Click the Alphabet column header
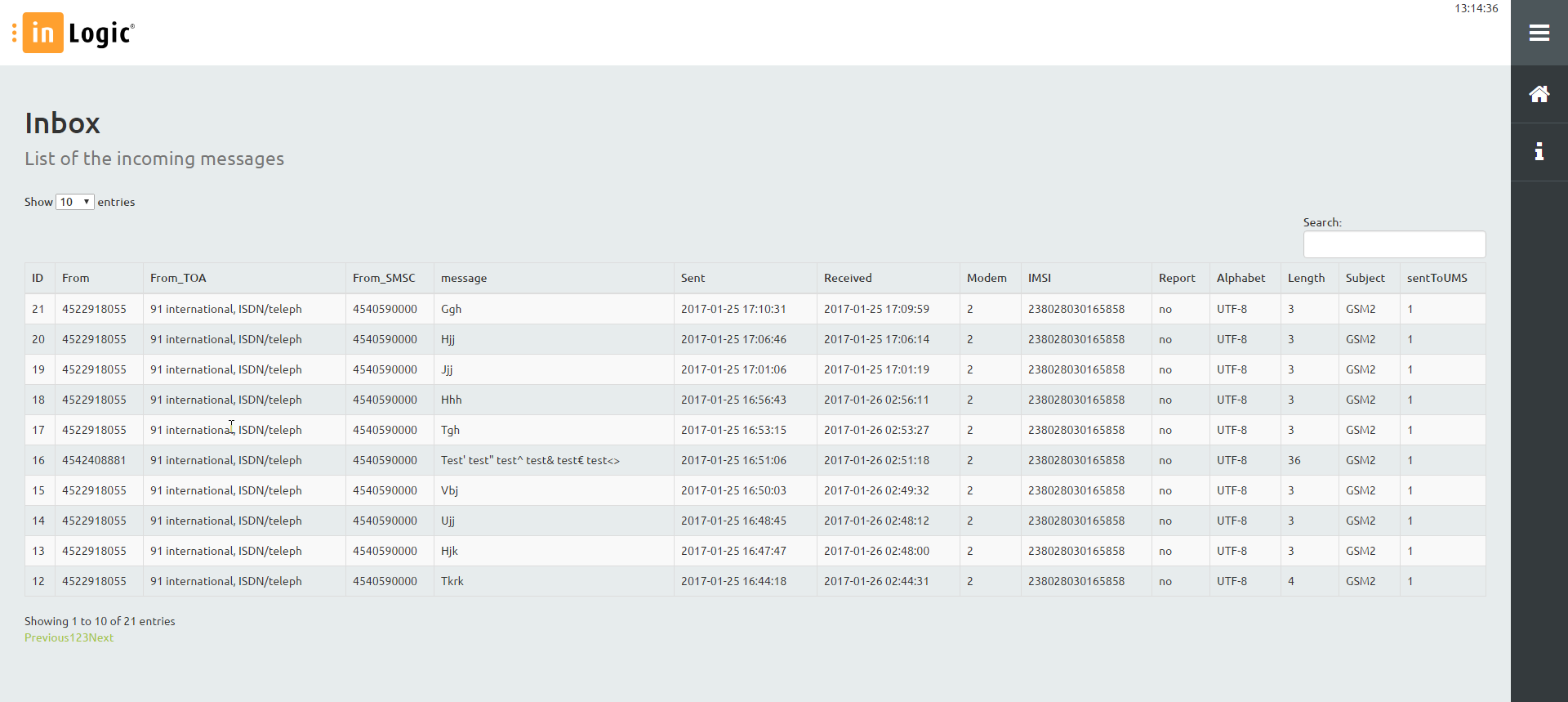Viewport: 1568px width, 702px height. click(x=1241, y=279)
